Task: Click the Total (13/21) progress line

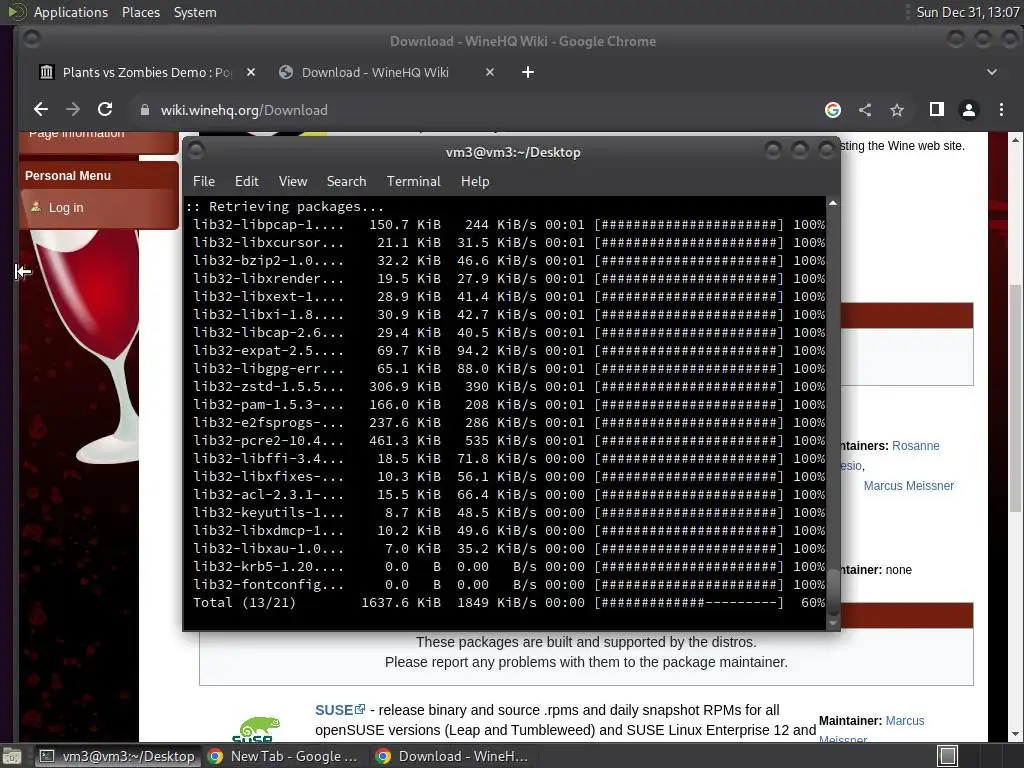Action: pyautogui.click(x=509, y=603)
